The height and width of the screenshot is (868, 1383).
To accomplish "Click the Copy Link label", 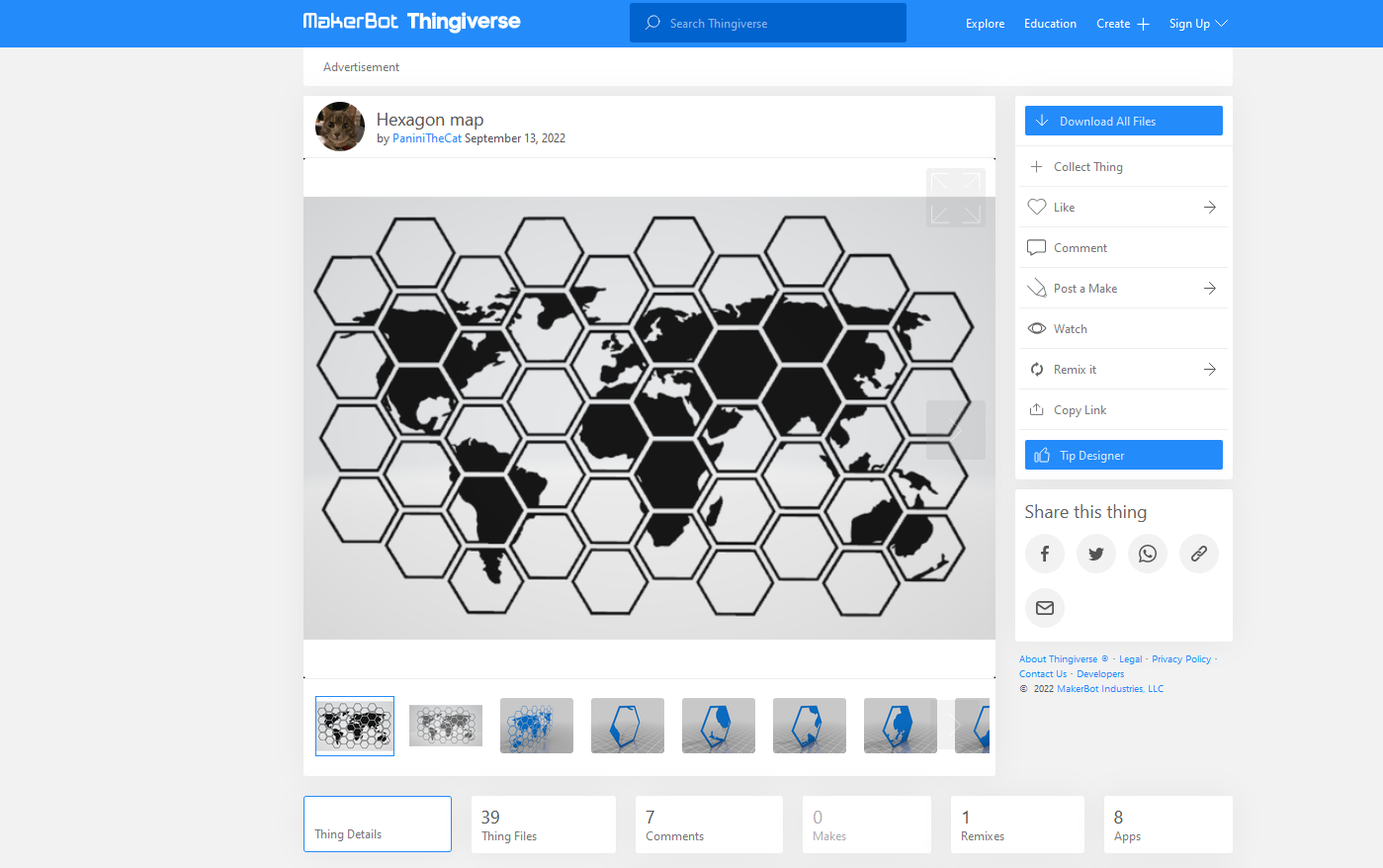I will pos(1080,410).
